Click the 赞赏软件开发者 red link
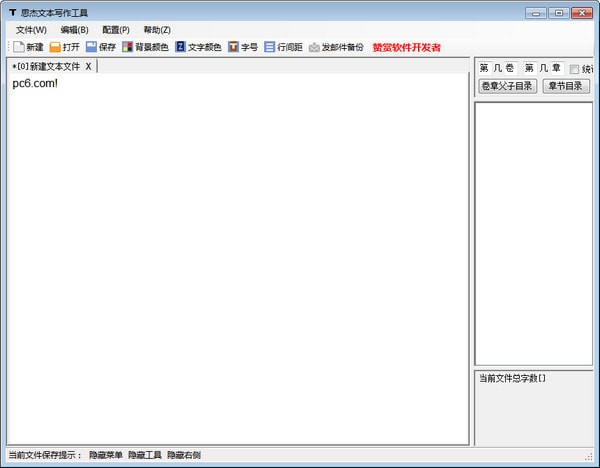The image size is (600, 468). pyautogui.click(x=406, y=47)
